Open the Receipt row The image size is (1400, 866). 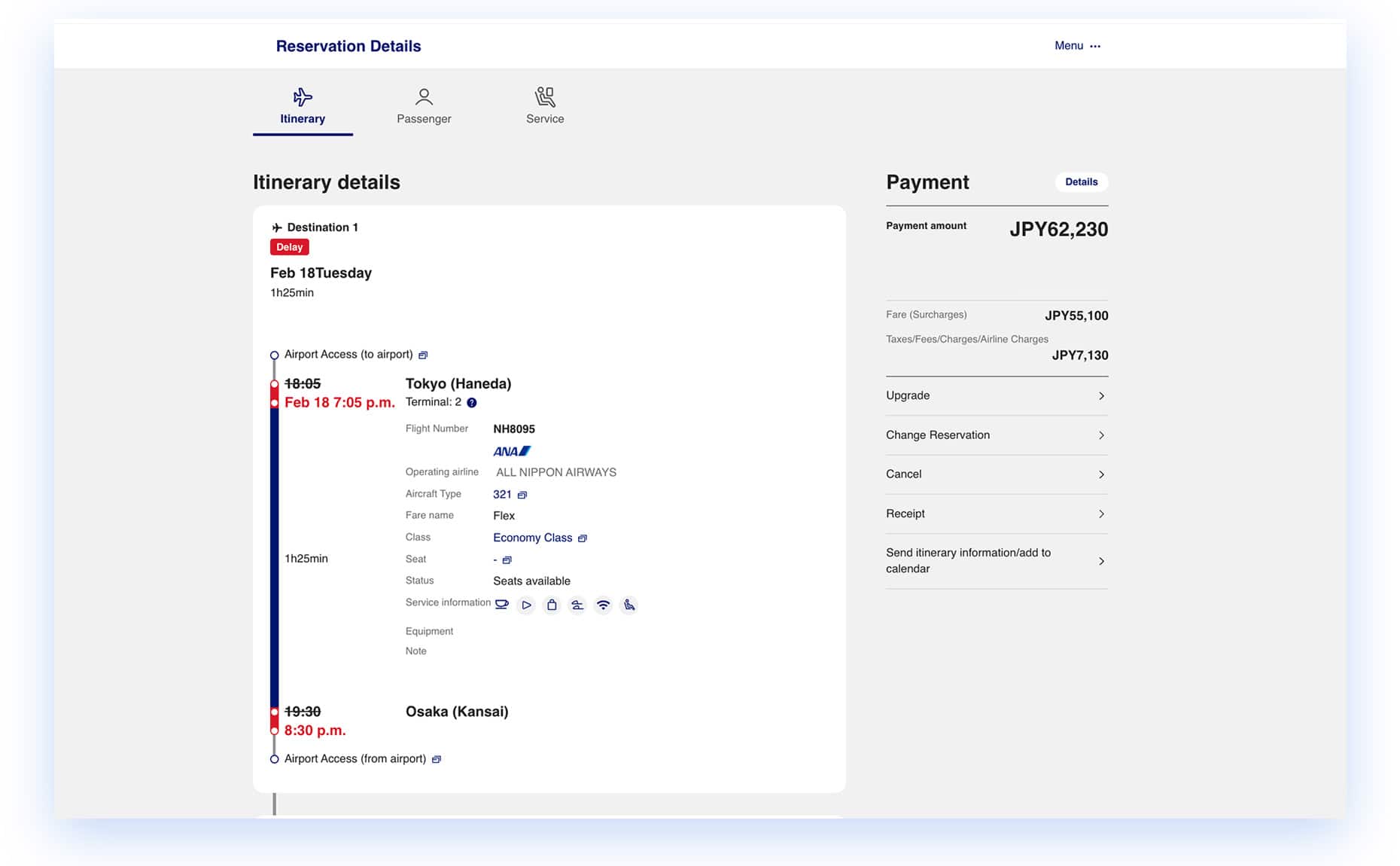tap(996, 514)
